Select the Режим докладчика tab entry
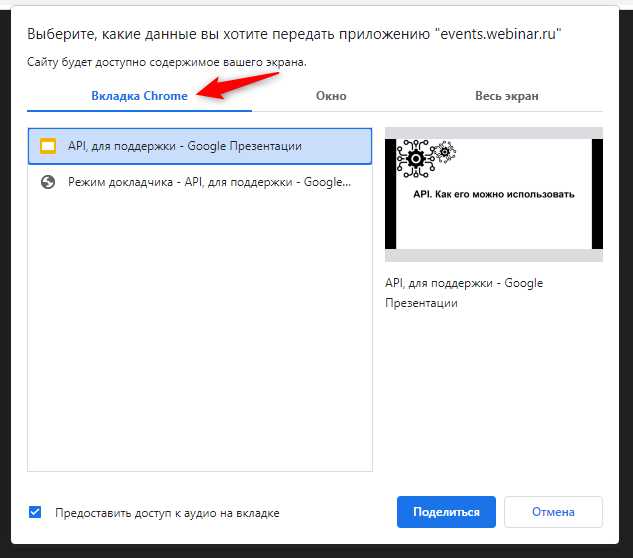Screen dimensions: 633x558 tap(200, 182)
